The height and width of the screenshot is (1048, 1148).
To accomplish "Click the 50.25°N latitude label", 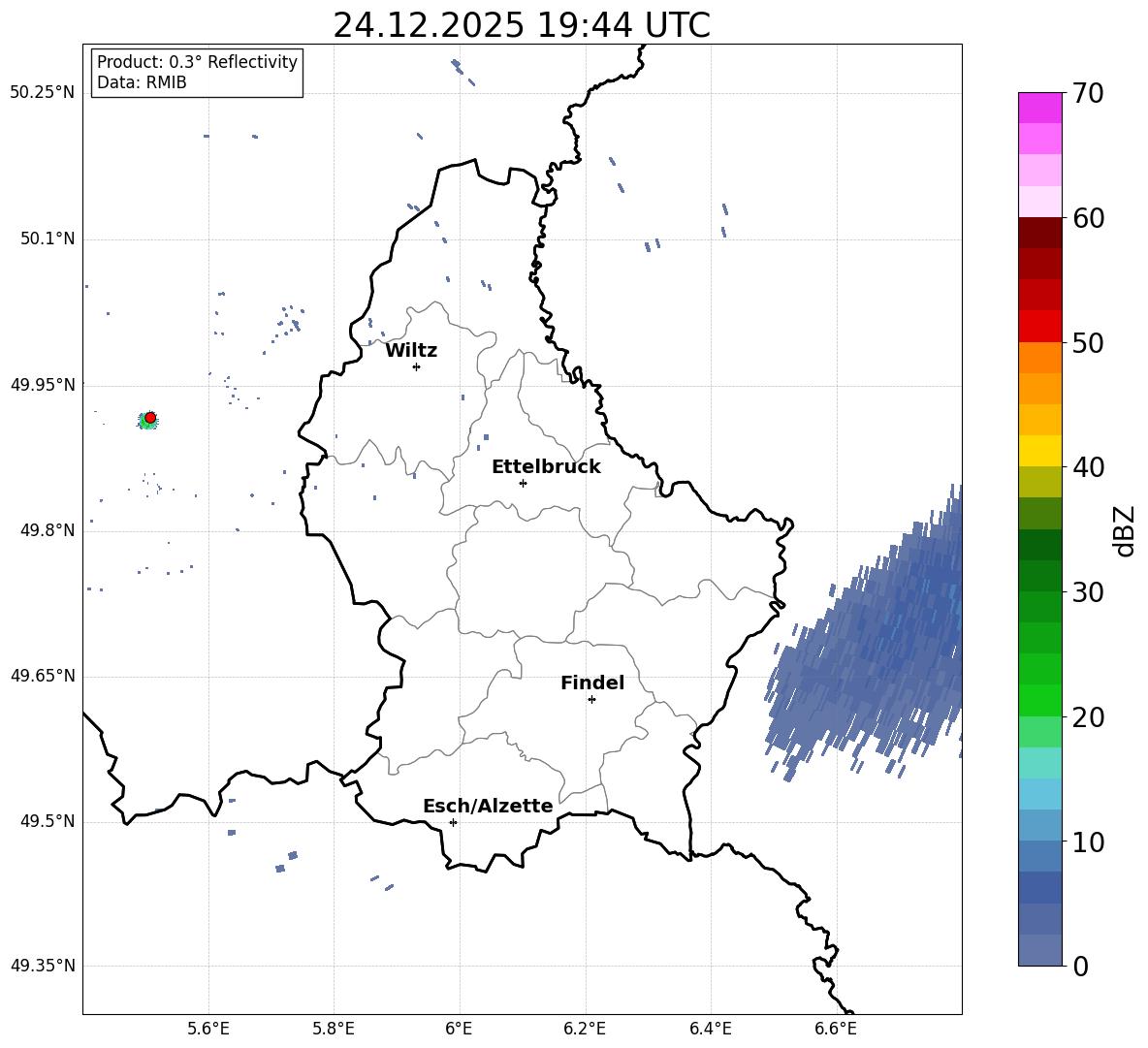I will point(43,93).
